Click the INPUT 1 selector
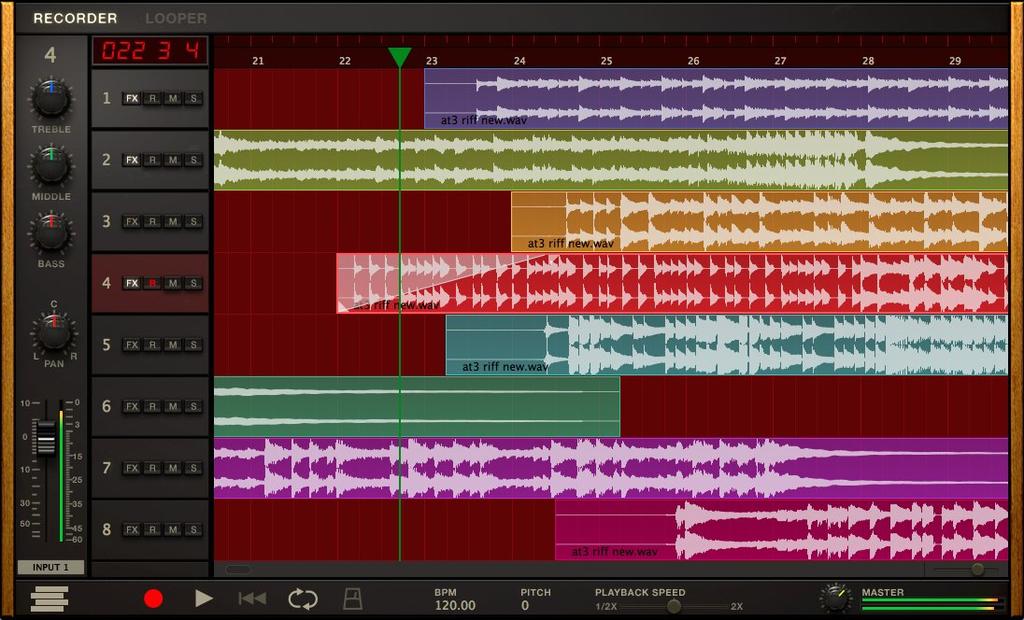Image resolution: width=1024 pixels, height=620 pixels. click(x=49, y=567)
